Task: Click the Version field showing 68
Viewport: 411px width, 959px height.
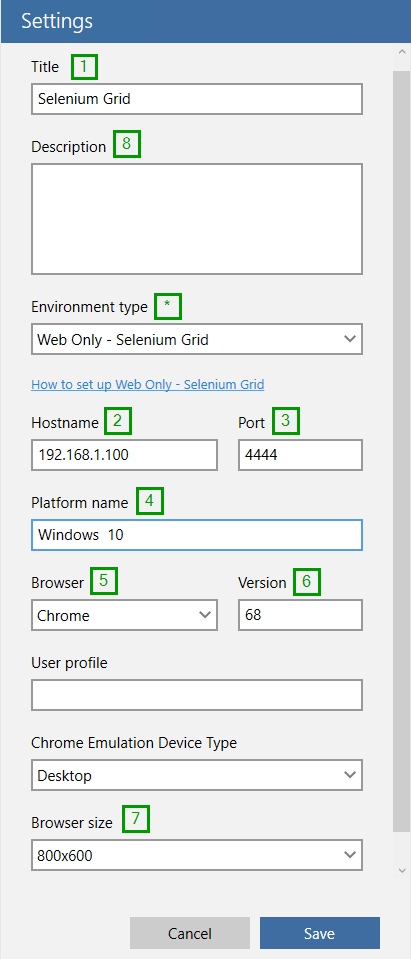Action: 300,615
